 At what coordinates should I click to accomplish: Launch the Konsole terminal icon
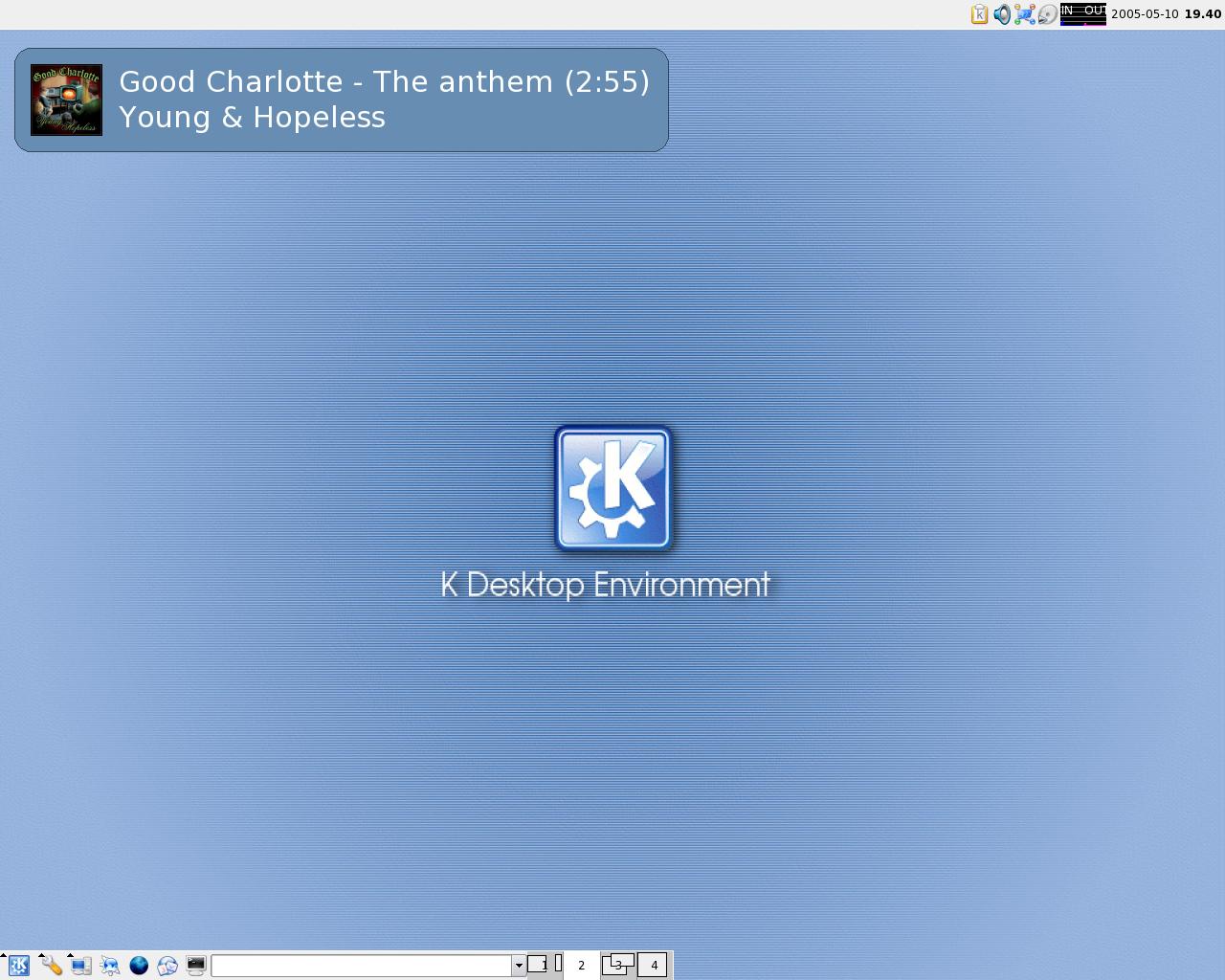(196, 966)
